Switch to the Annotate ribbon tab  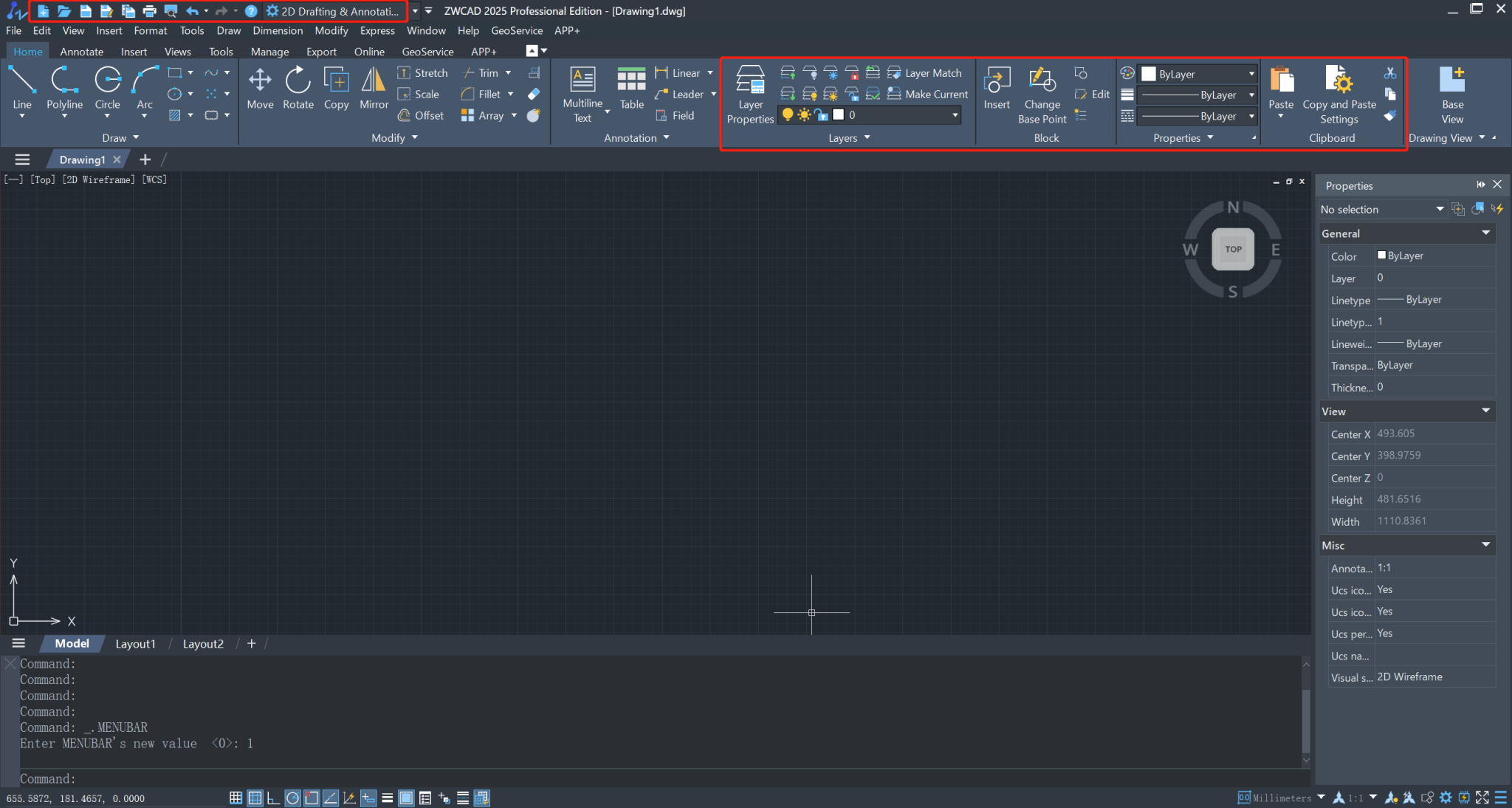coord(81,51)
